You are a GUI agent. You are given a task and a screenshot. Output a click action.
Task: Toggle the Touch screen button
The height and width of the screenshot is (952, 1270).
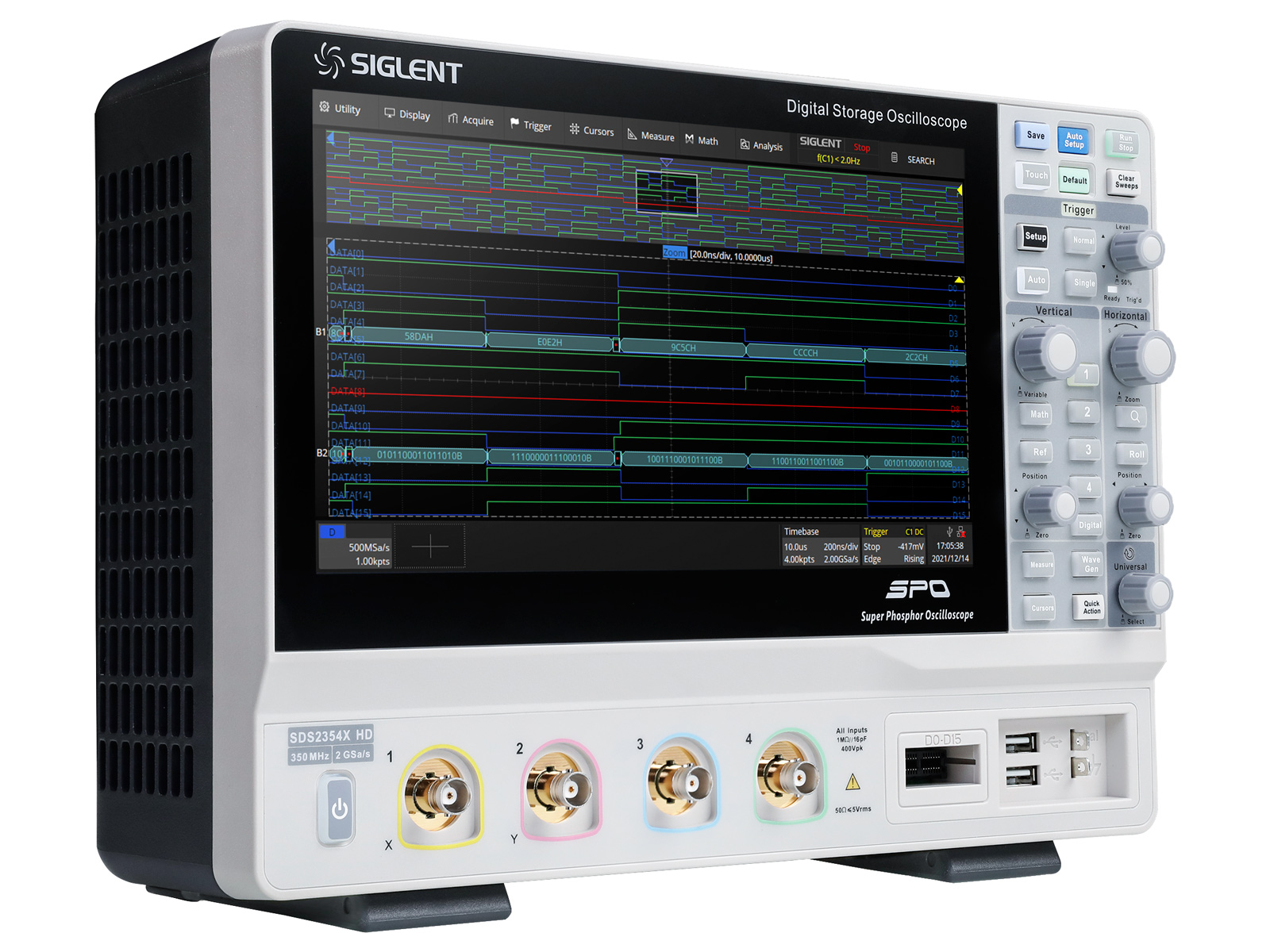click(x=1036, y=175)
